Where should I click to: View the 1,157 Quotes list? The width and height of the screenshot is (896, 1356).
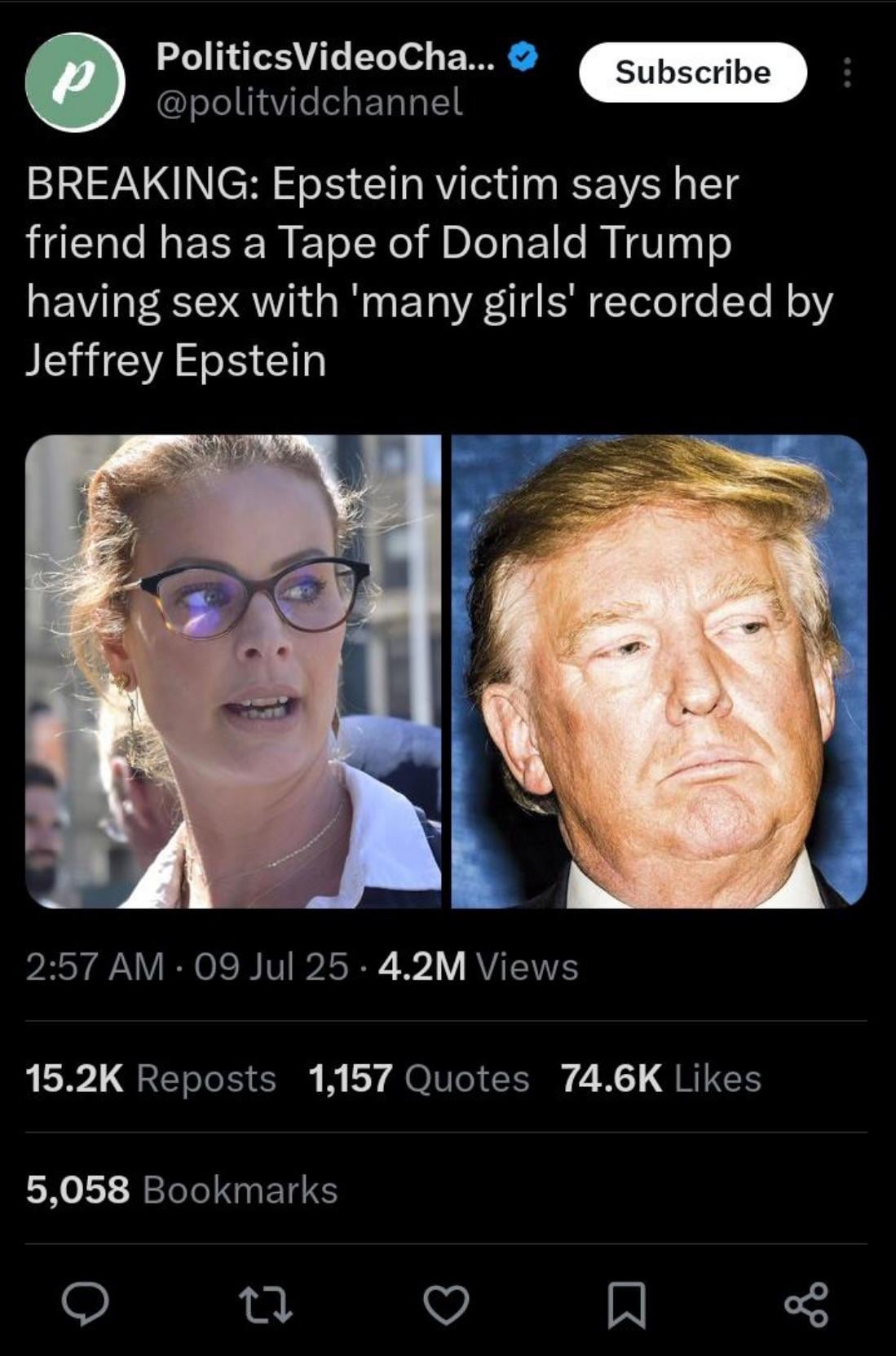[419, 1078]
